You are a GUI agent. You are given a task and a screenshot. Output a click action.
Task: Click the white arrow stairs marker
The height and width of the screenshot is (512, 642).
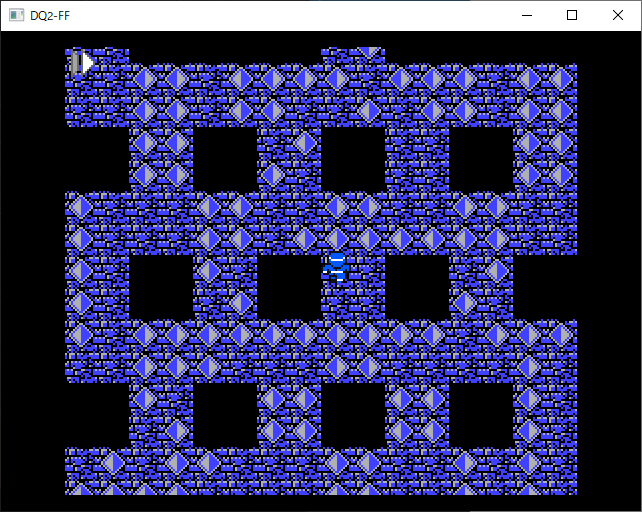83,63
